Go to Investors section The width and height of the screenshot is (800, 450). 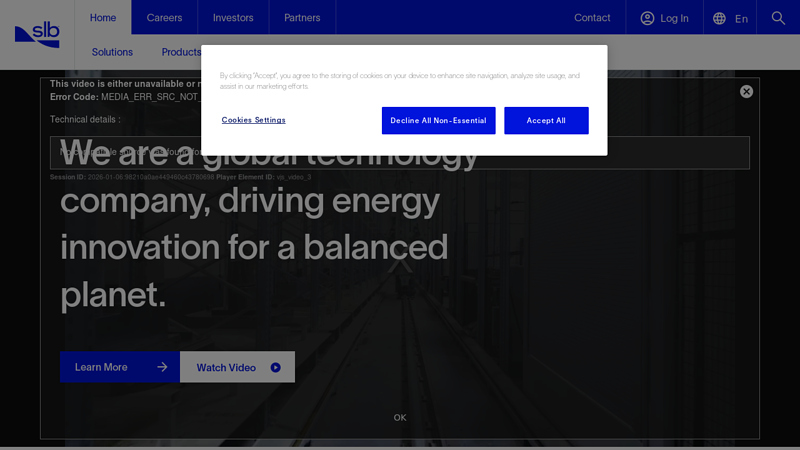[233, 17]
